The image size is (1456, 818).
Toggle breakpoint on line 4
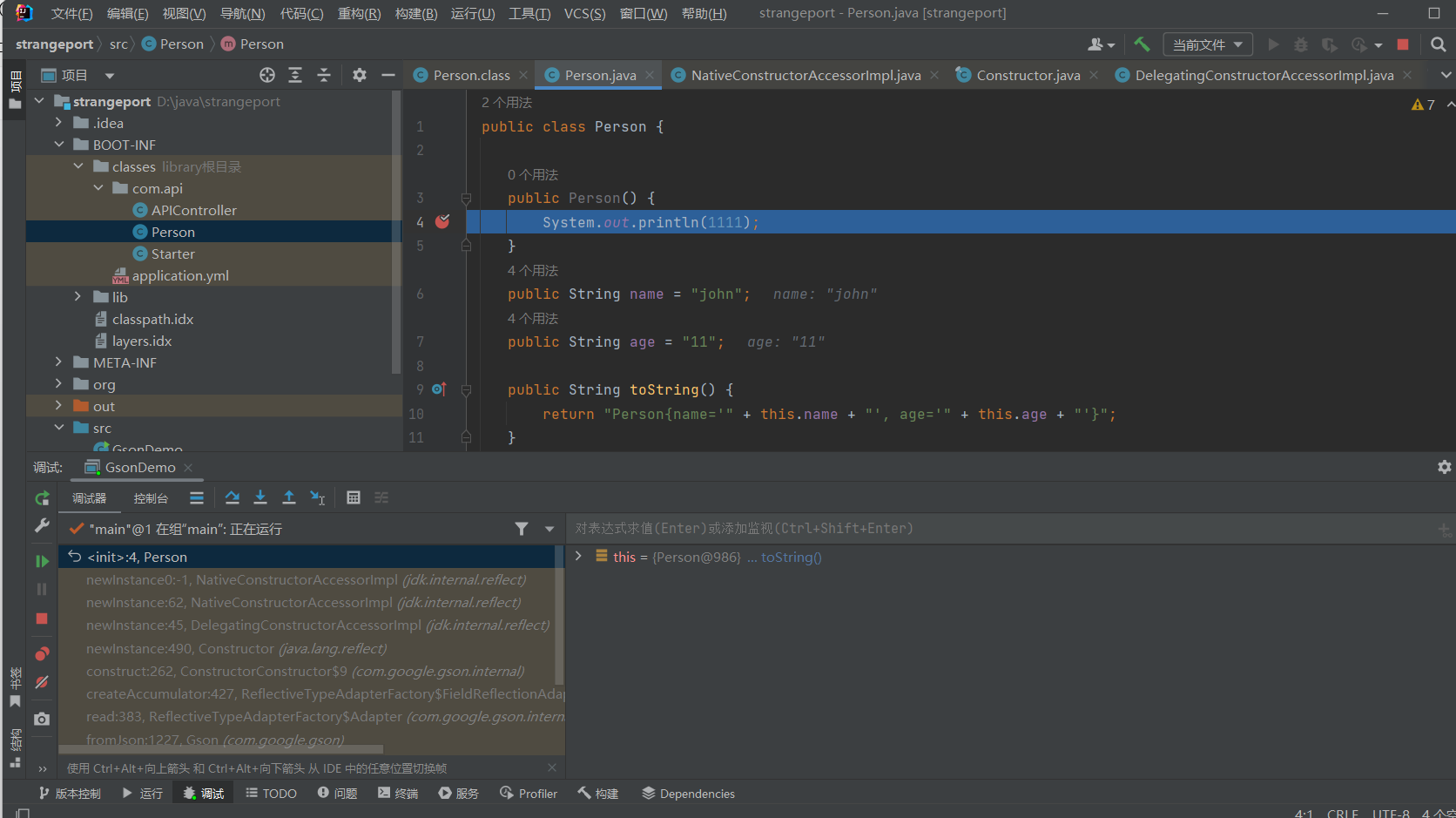pyautogui.click(x=442, y=221)
